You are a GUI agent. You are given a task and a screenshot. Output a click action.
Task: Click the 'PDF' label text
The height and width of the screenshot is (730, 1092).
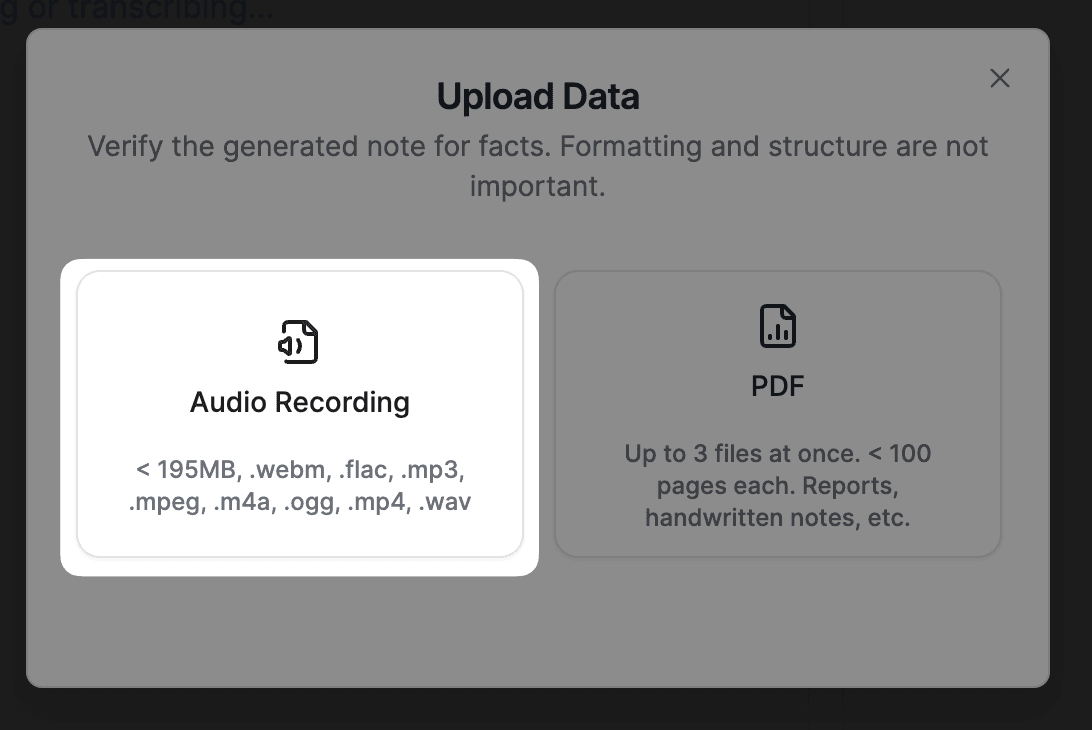(x=777, y=385)
